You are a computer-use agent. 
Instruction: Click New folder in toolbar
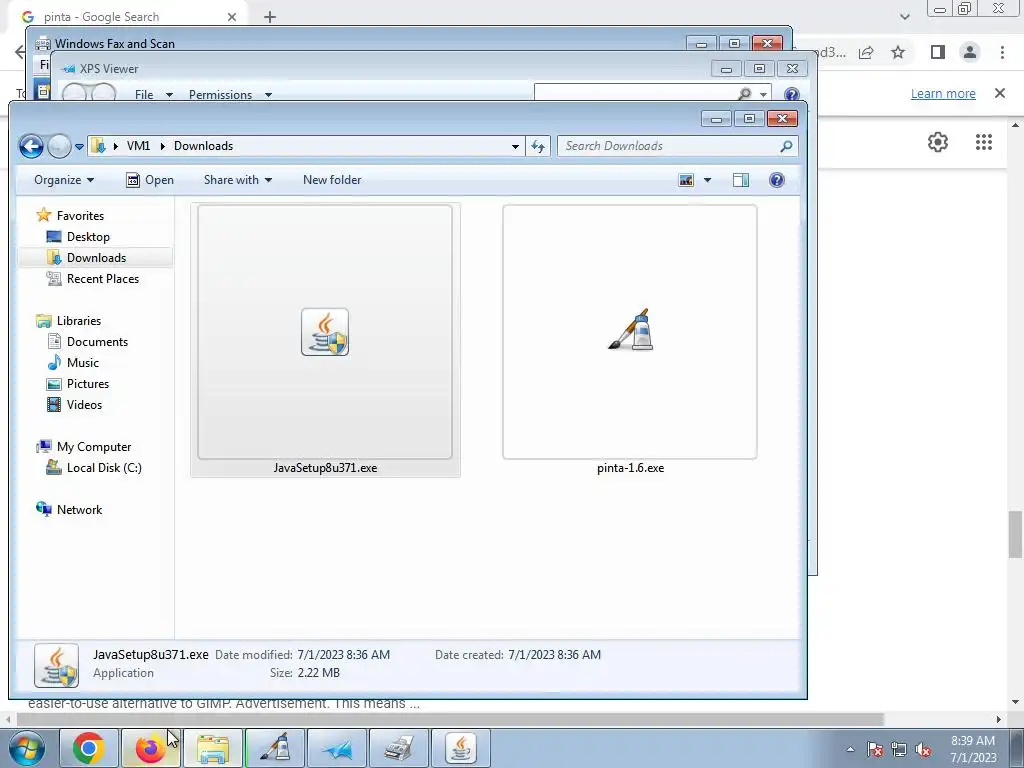(x=332, y=180)
